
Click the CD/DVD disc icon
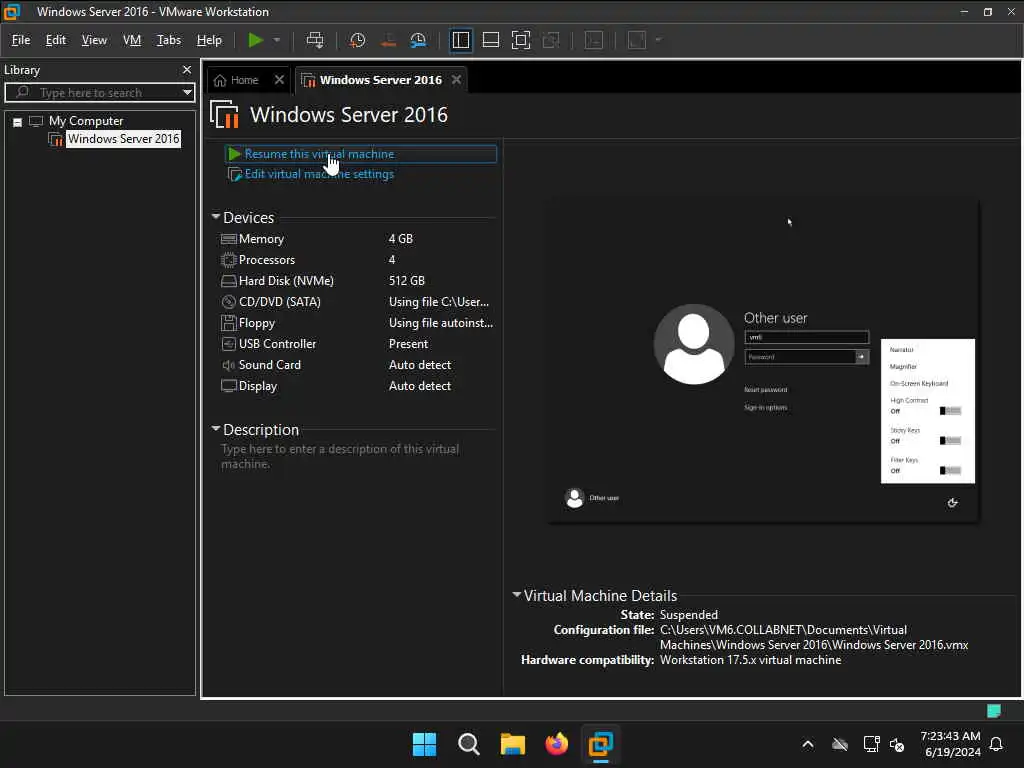pos(229,302)
